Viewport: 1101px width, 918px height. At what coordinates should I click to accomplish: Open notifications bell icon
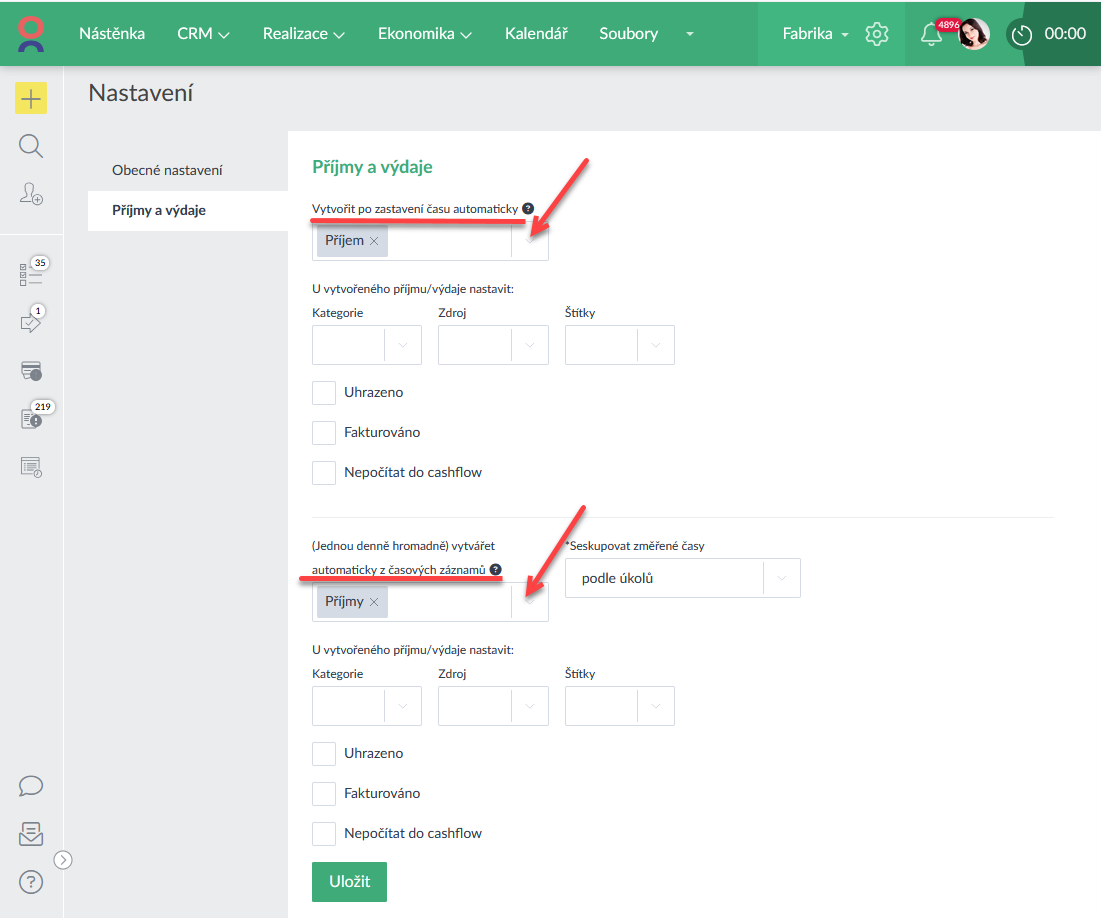pos(931,34)
